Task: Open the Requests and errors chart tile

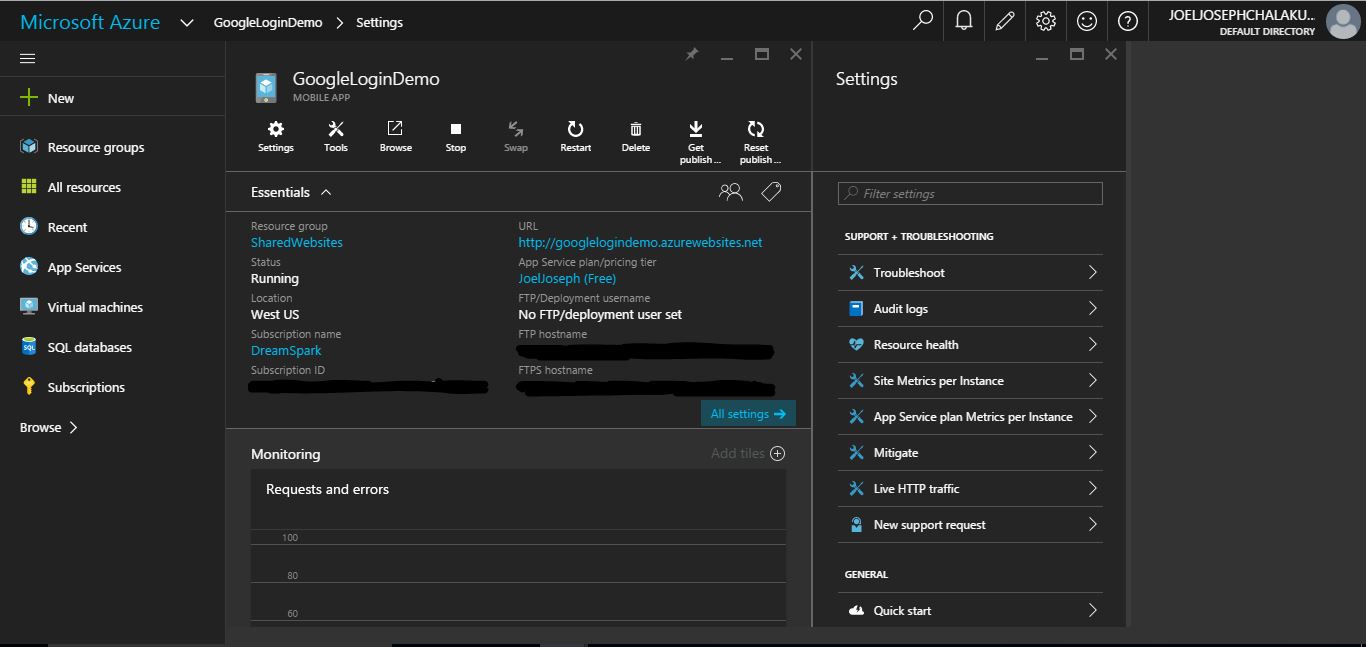Action: click(518, 548)
